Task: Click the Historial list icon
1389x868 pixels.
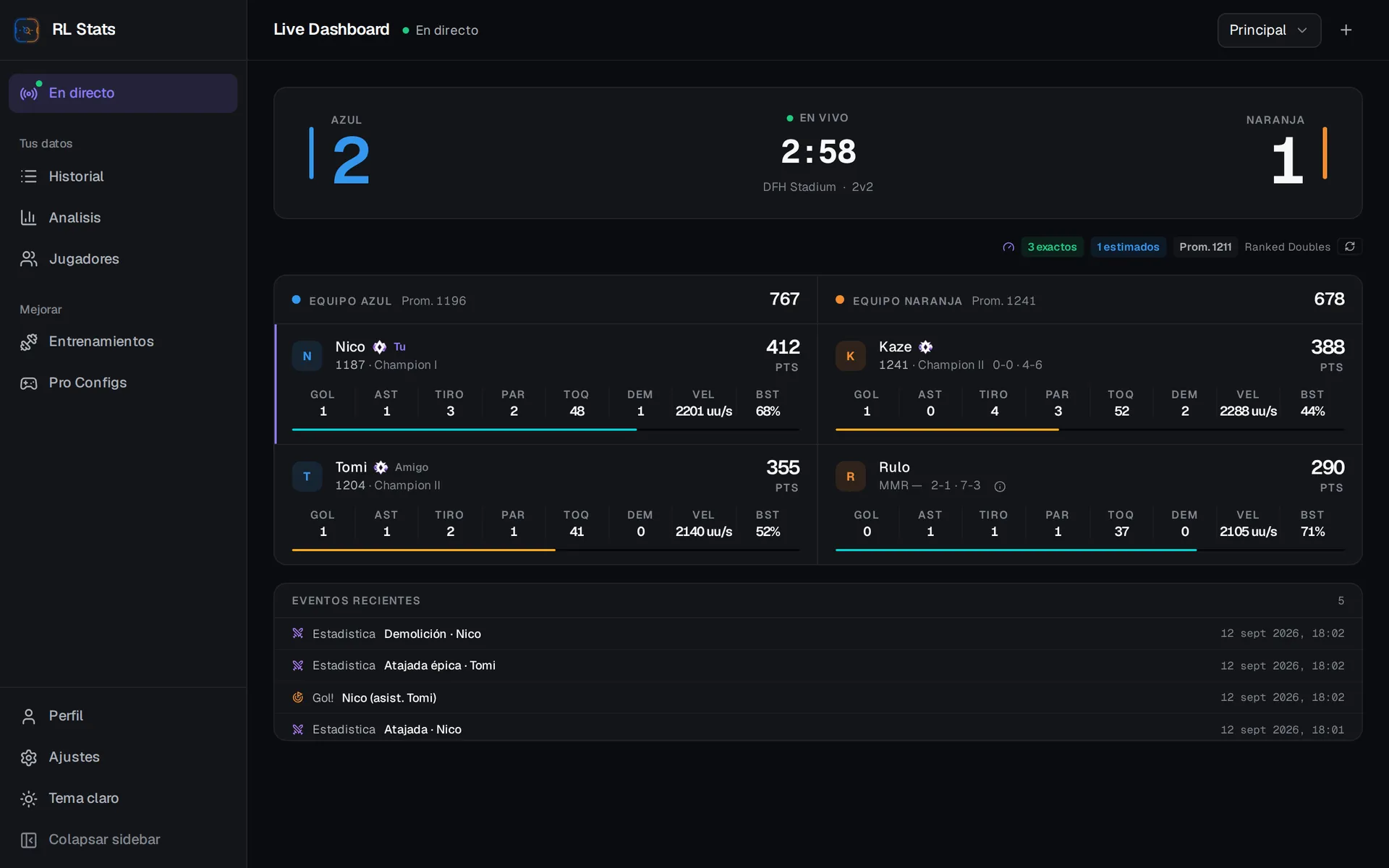Action: pos(29,176)
